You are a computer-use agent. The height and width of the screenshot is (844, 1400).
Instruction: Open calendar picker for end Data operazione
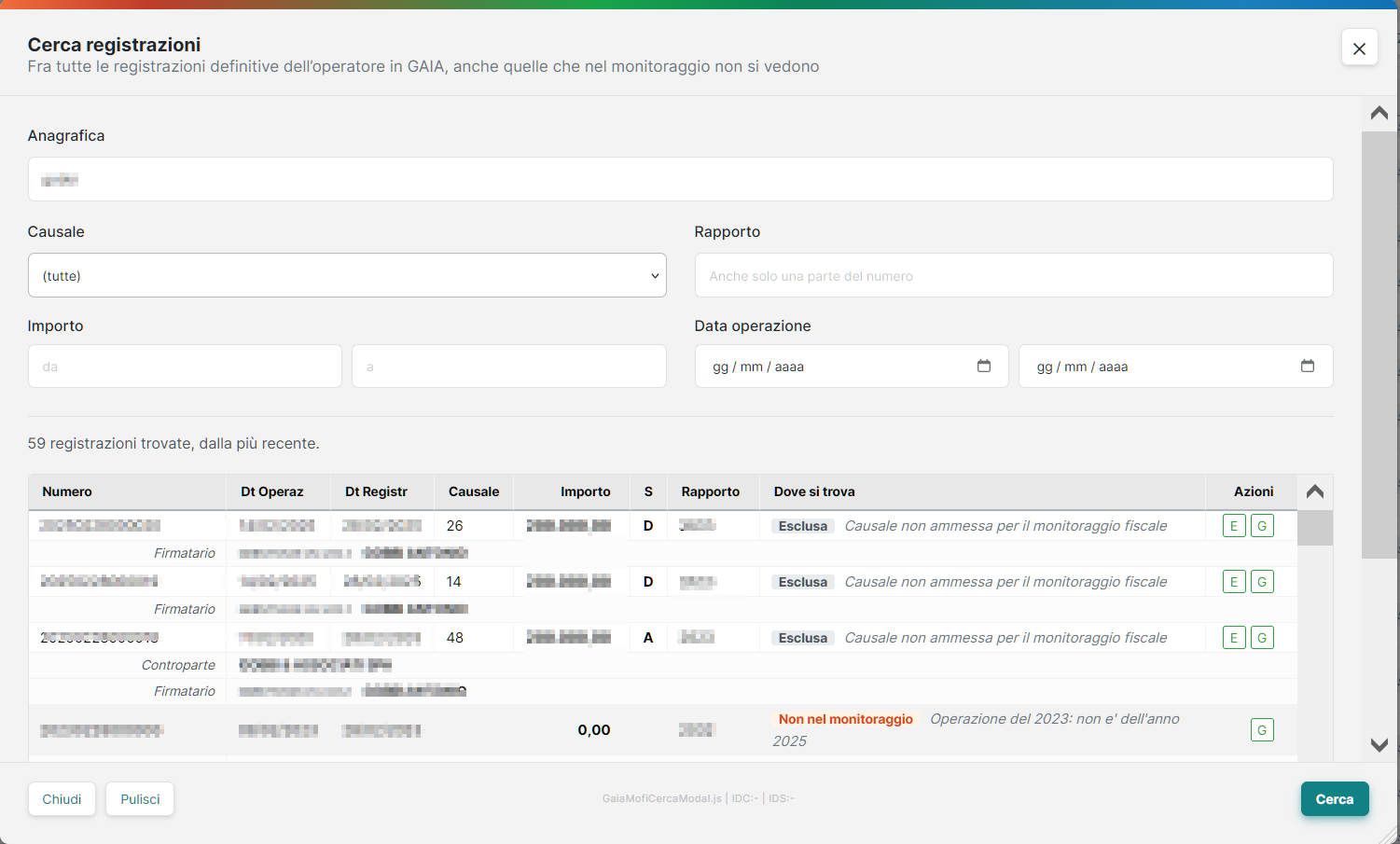[x=1308, y=366]
